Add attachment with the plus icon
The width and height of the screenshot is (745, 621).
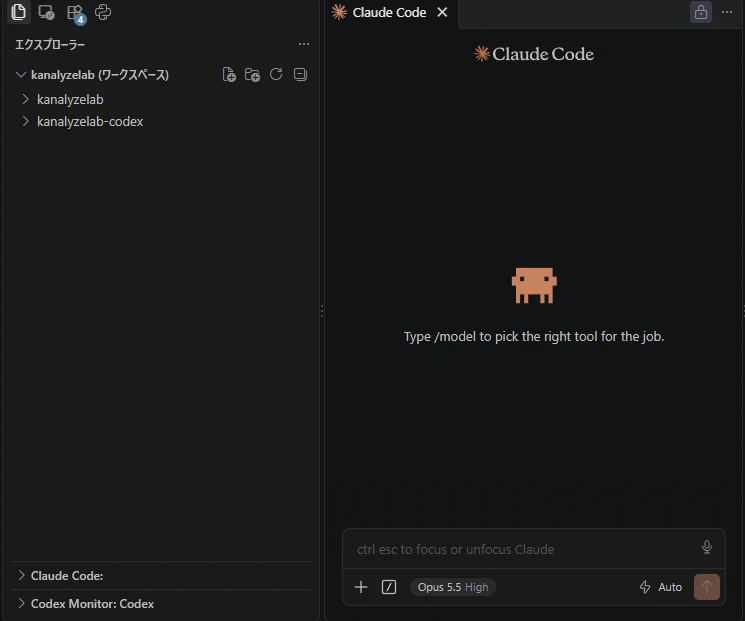click(x=361, y=587)
